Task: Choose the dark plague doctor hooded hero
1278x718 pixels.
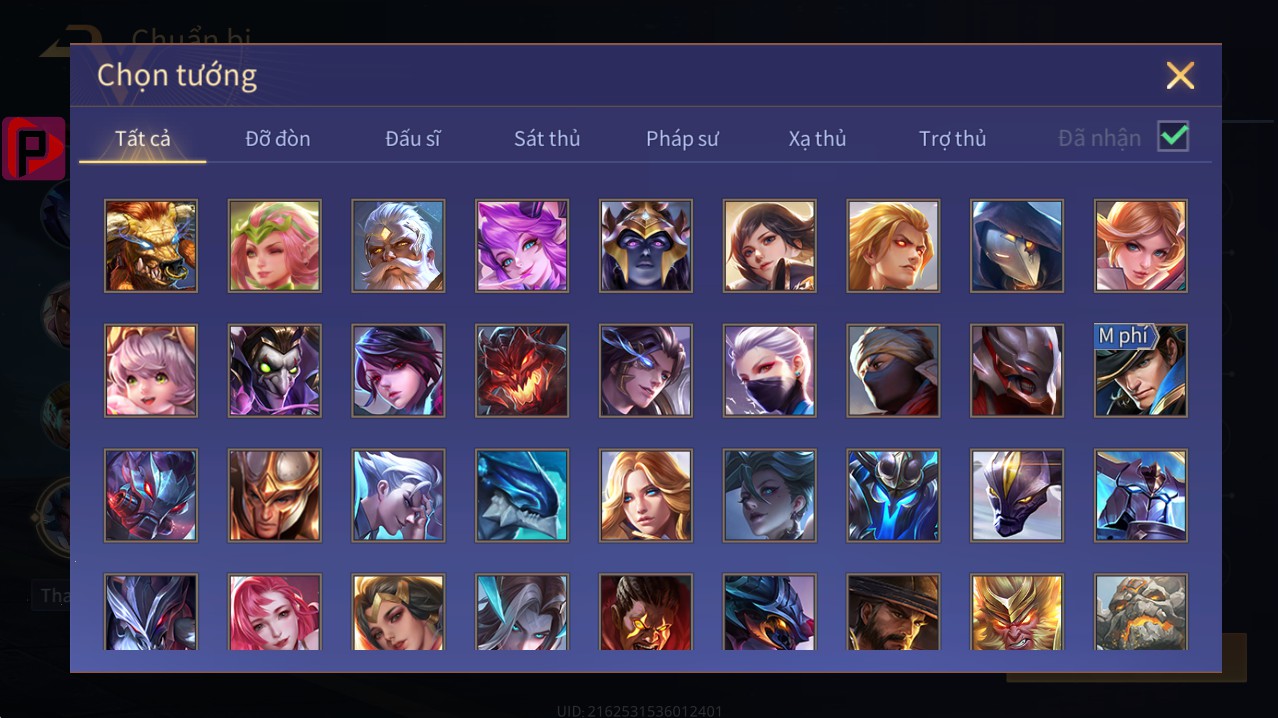Action: pos(1017,246)
